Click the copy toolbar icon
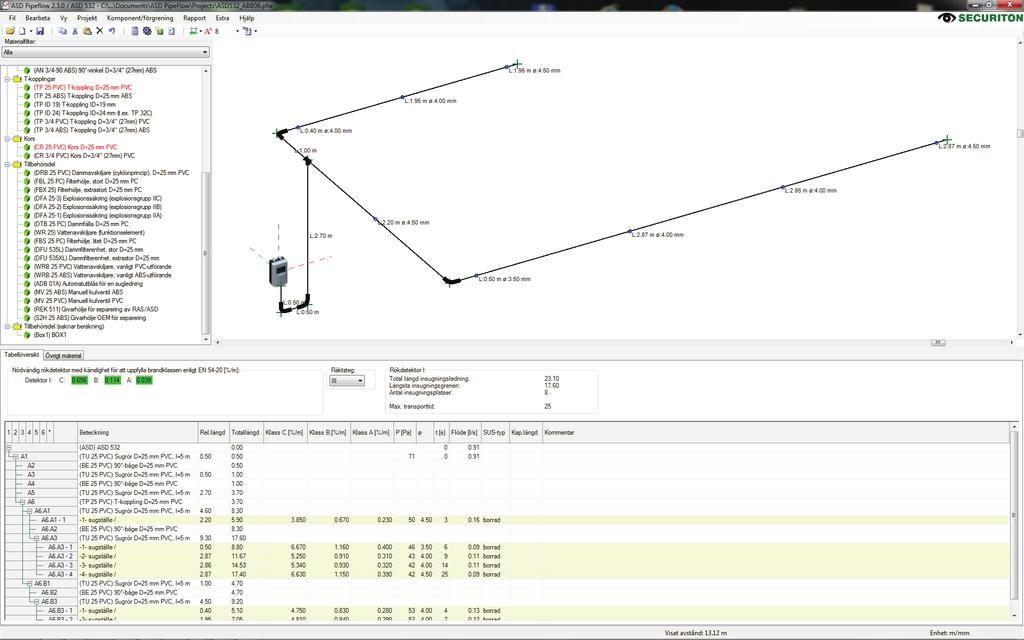 pos(63,31)
